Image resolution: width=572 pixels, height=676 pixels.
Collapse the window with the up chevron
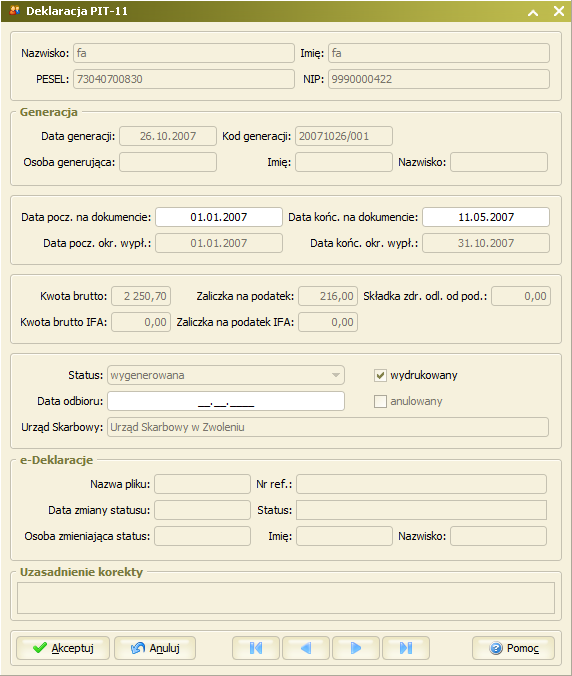point(533,12)
